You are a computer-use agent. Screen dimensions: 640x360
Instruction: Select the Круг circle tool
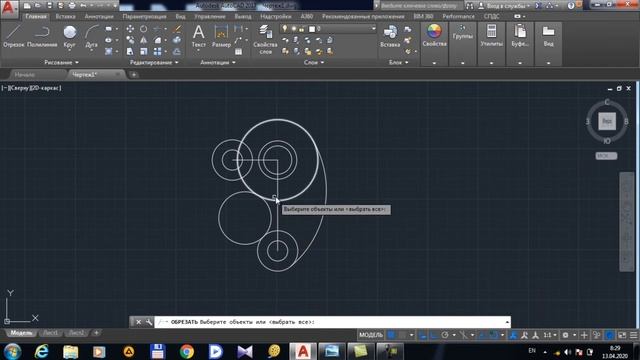[x=70, y=36]
